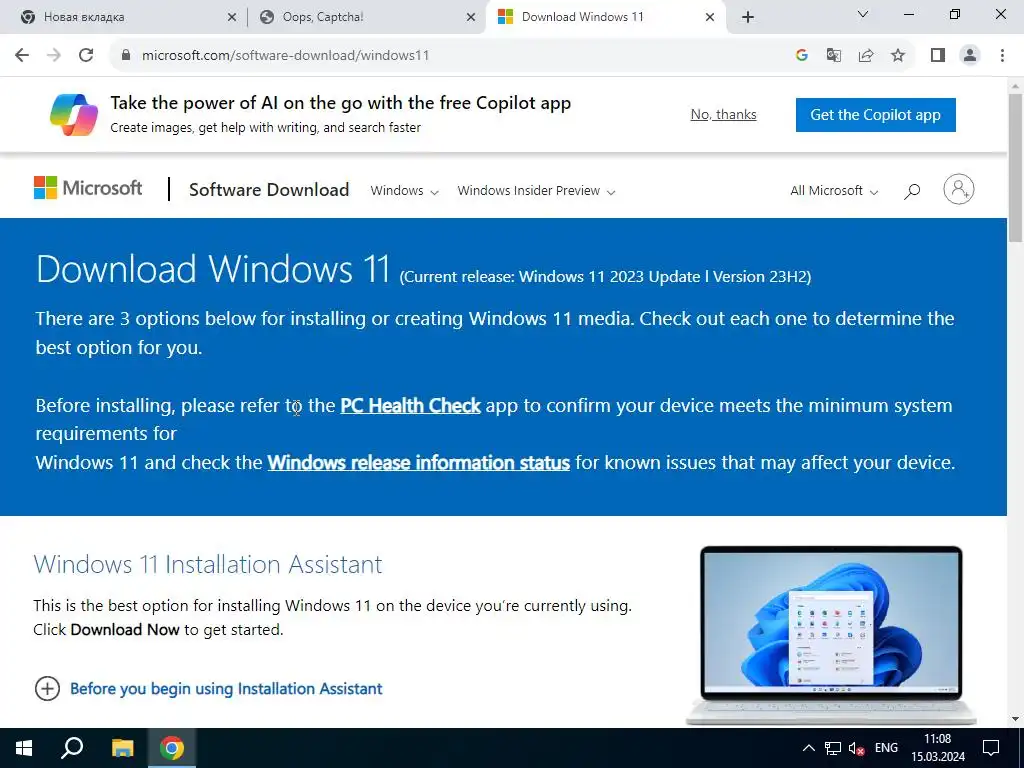The width and height of the screenshot is (1024, 768).
Task: Open the browser side panel icon
Action: click(x=938, y=55)
